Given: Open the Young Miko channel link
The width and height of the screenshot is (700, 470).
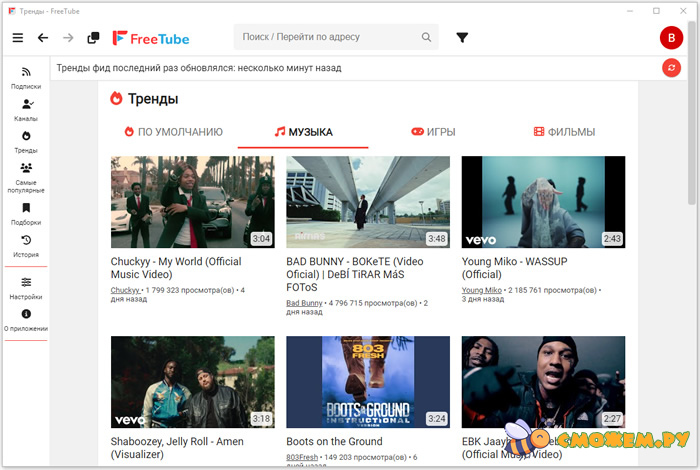Looking at the screenshot, I should (481, 290).
